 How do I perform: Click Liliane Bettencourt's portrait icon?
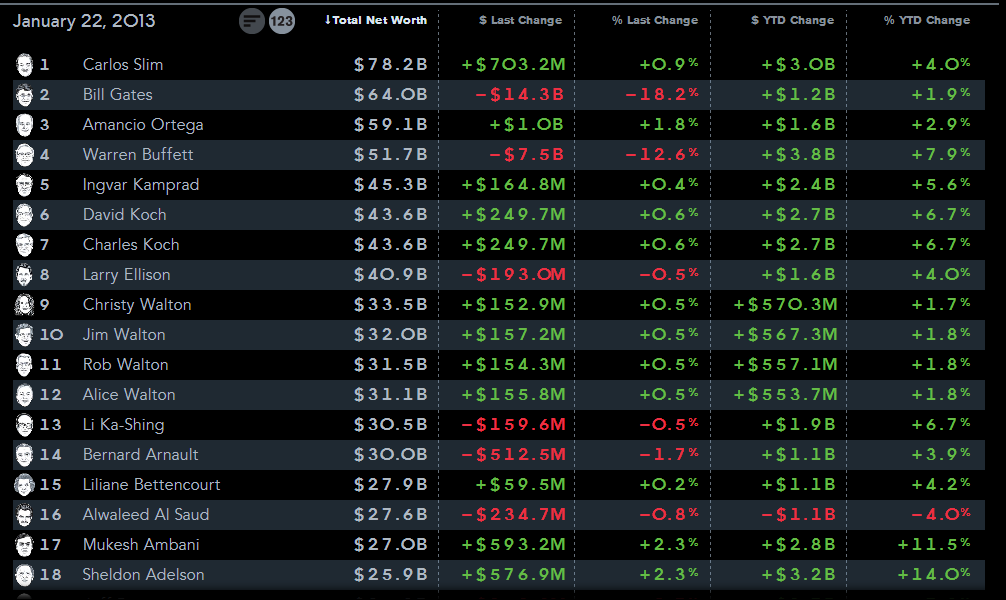[24, 485]
